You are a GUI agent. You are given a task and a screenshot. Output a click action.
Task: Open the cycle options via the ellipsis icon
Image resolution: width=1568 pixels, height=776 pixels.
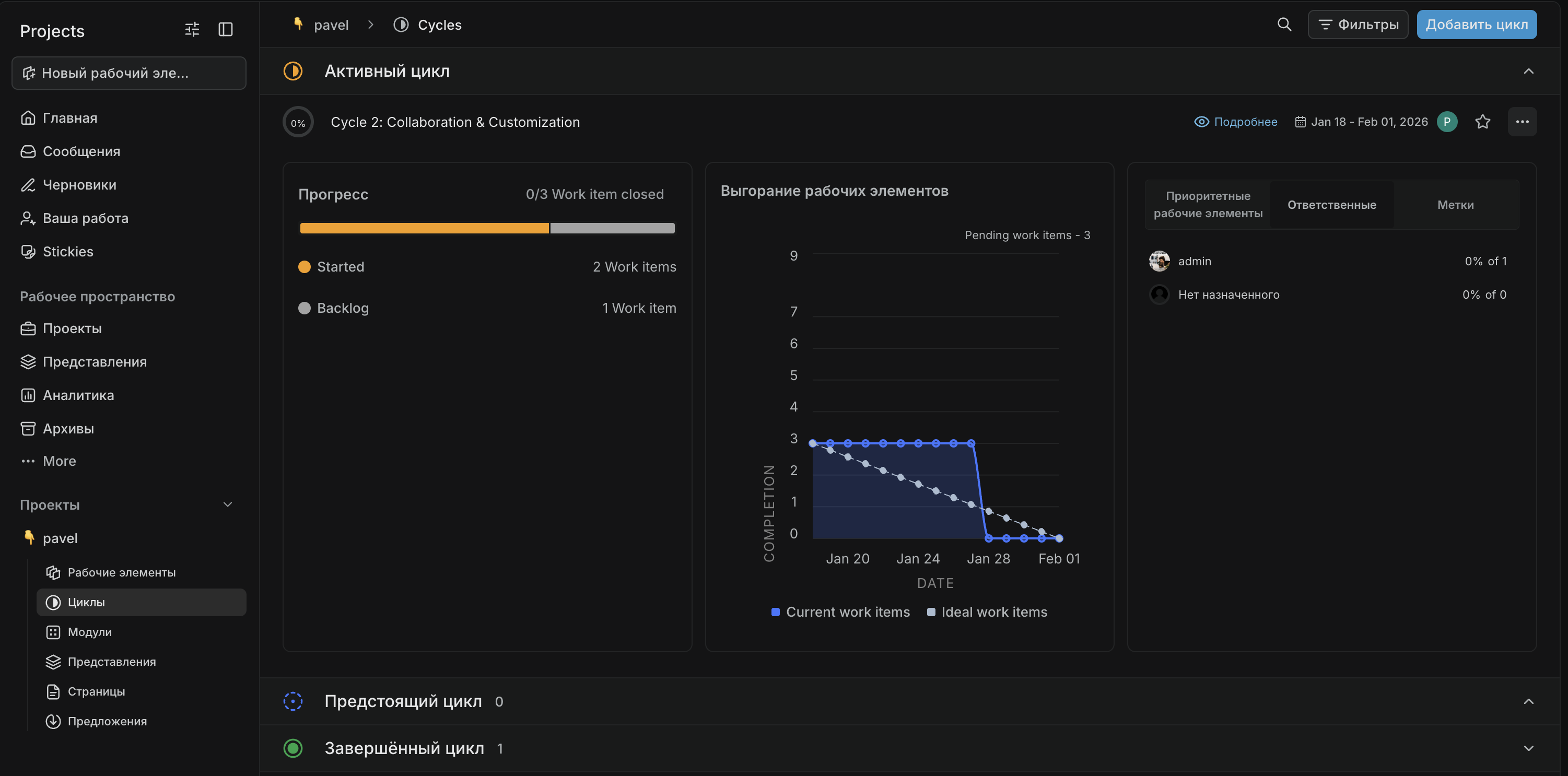click(1523, 121)
